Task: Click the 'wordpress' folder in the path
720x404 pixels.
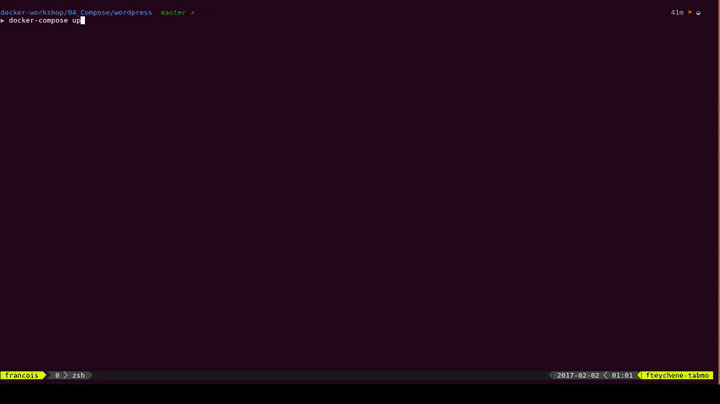Action: coord(132,12)
